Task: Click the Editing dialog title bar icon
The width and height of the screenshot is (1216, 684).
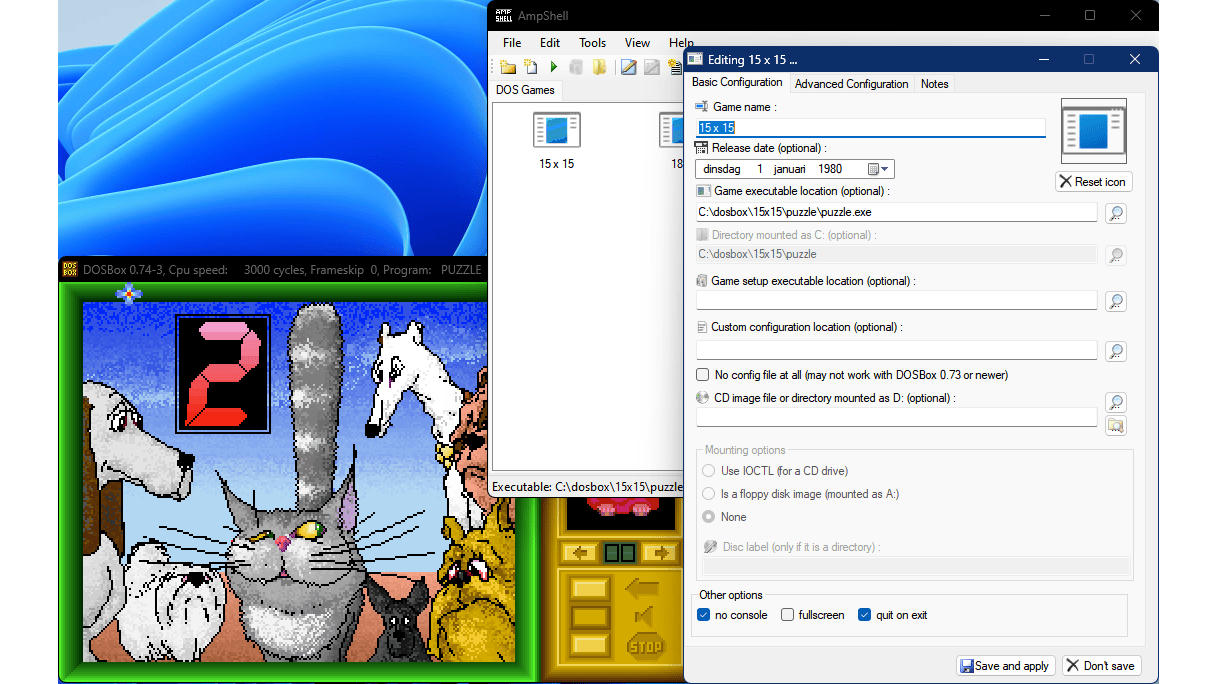Action: [695, 60]
